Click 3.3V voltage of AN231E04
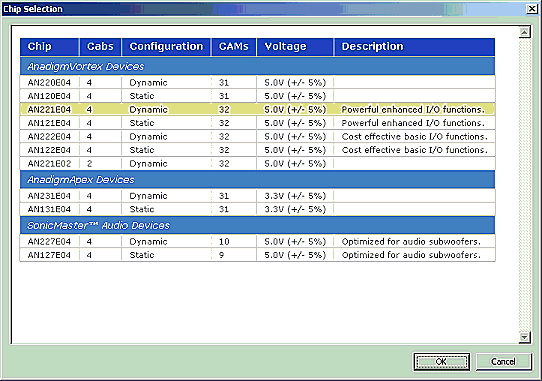Image resolution: width=542 pixels, height=381 pixels. (295, 196)
